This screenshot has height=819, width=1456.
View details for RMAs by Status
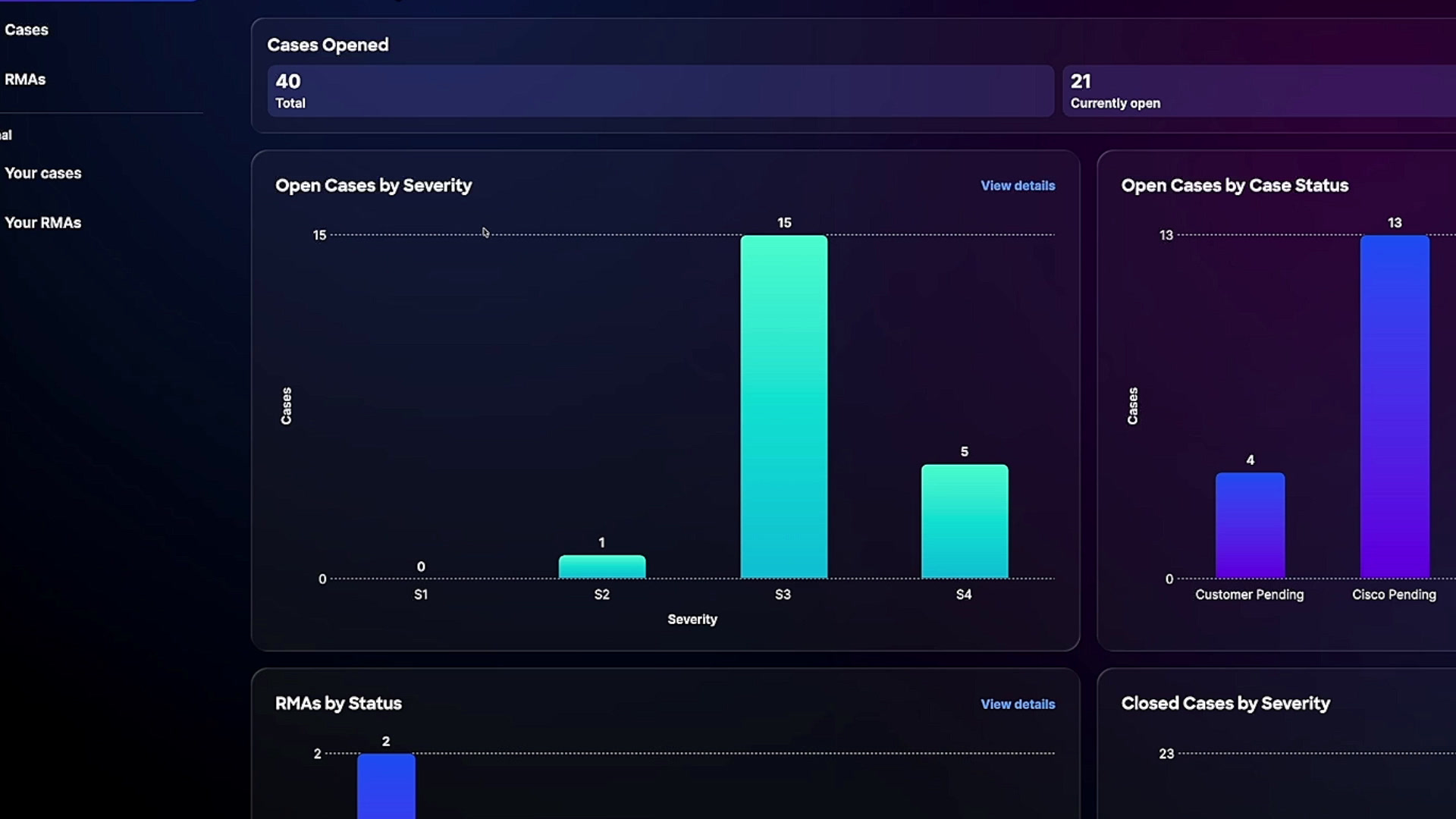(x=1018, y=704)
